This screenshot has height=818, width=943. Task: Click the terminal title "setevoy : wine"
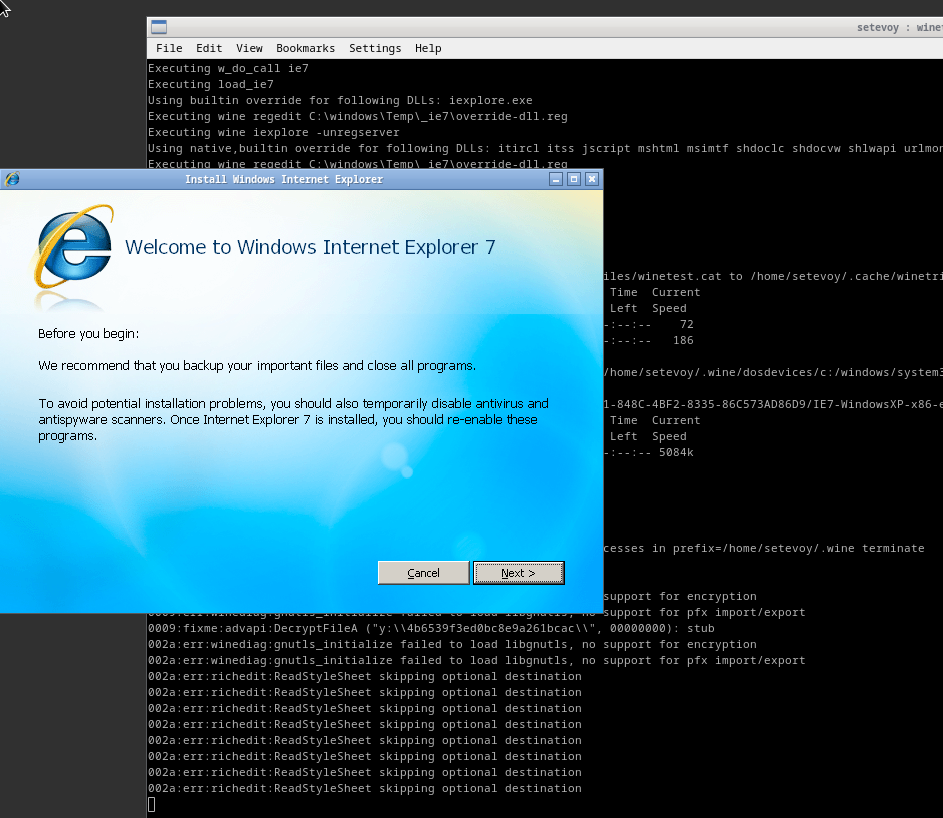[x=900, y=27]
